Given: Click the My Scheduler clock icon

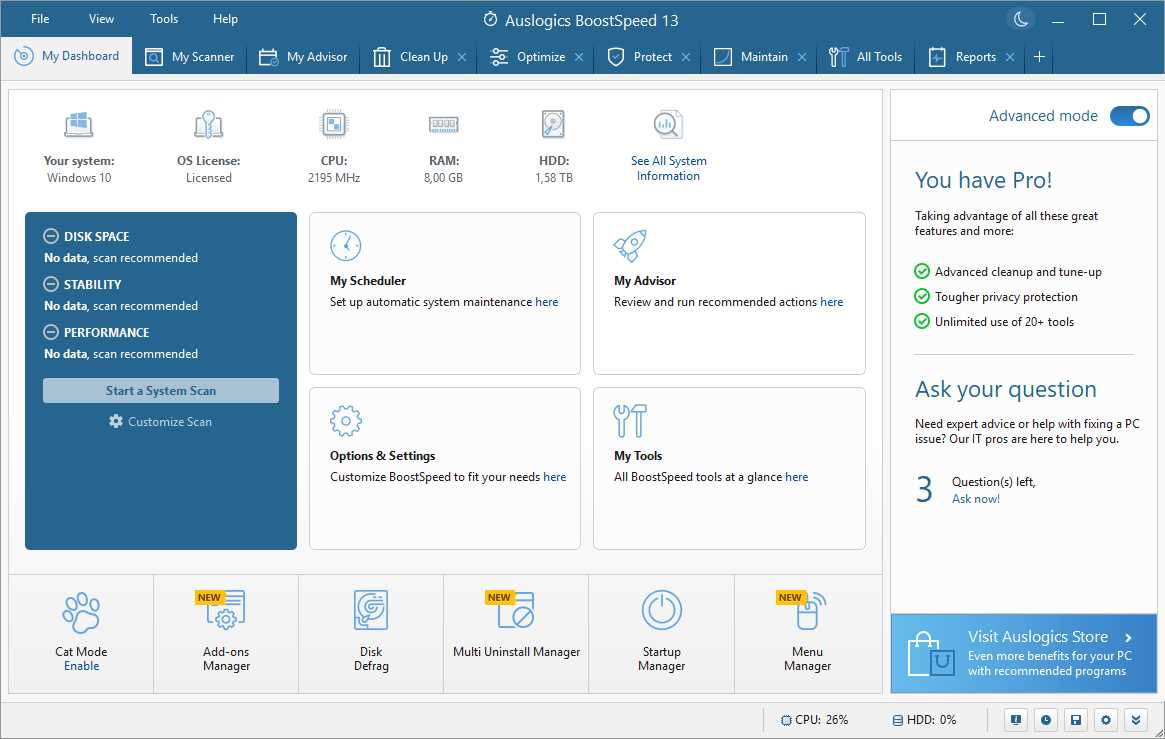Looking at the screenshot, I should [345, 246].
